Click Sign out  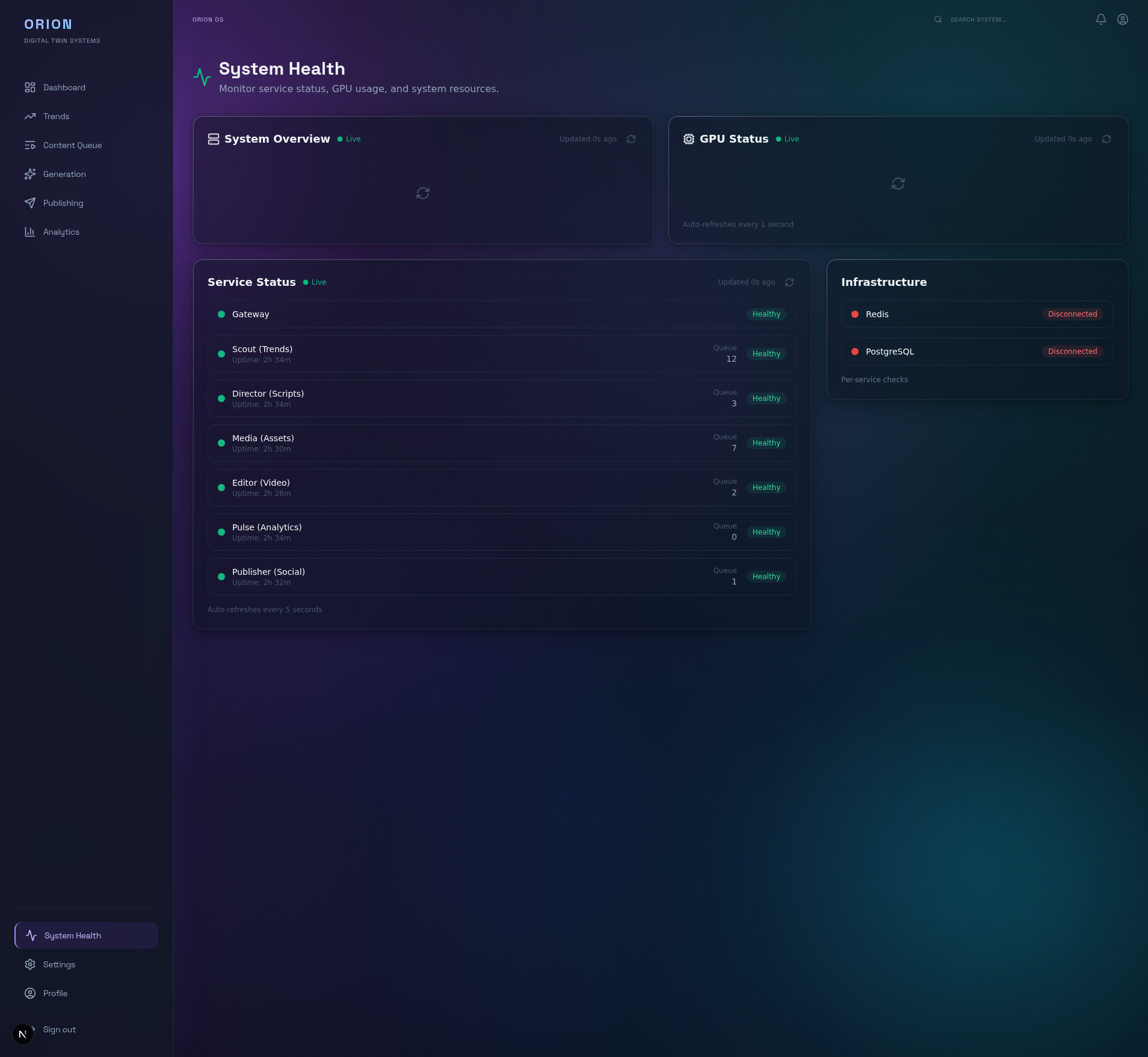click(x=59, y=1029)
